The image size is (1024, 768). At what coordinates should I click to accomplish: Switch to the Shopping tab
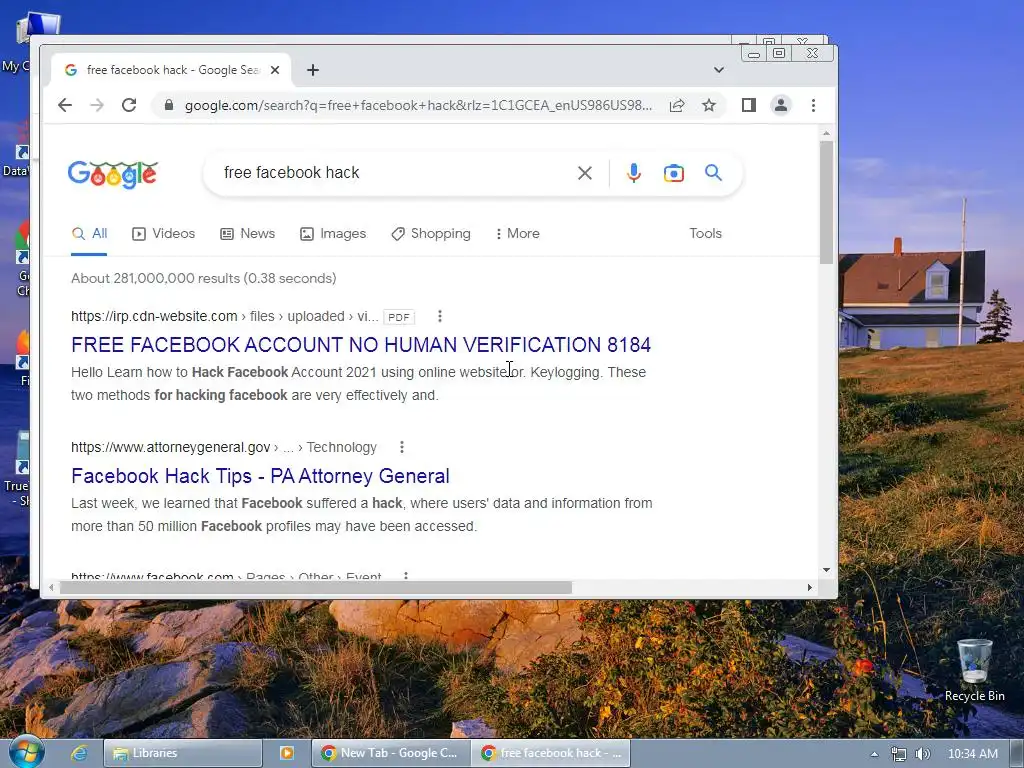430,234
